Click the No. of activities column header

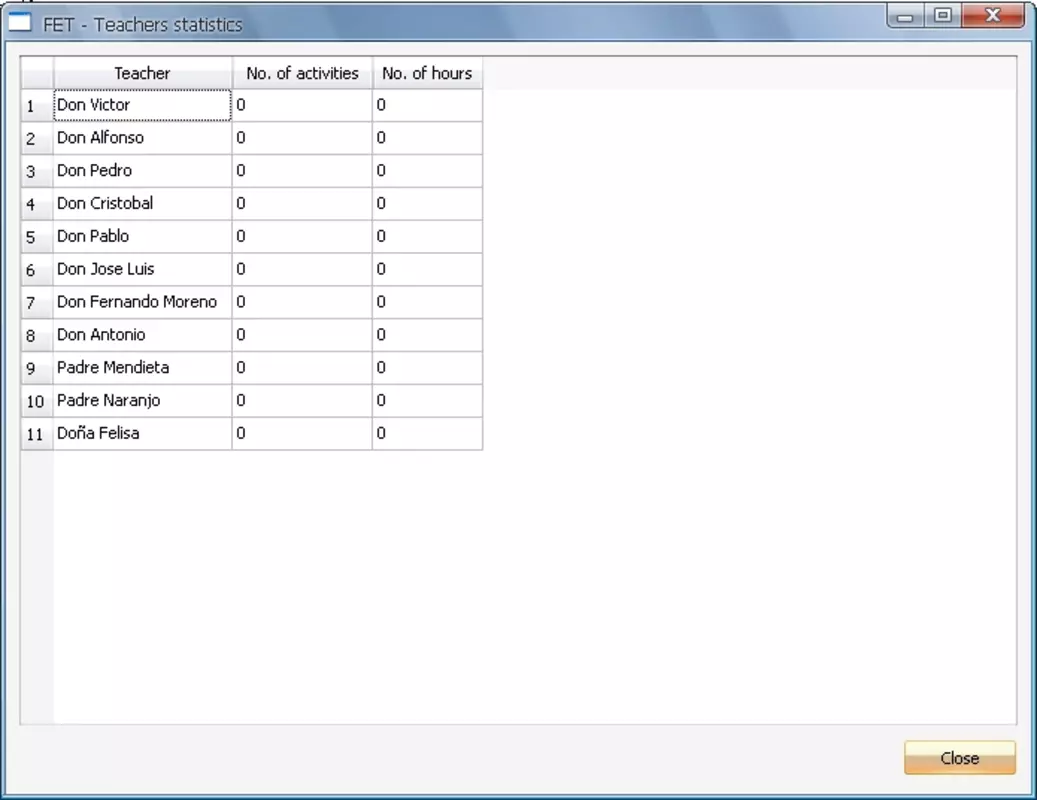pyautogui.click(x=302, y=73)
